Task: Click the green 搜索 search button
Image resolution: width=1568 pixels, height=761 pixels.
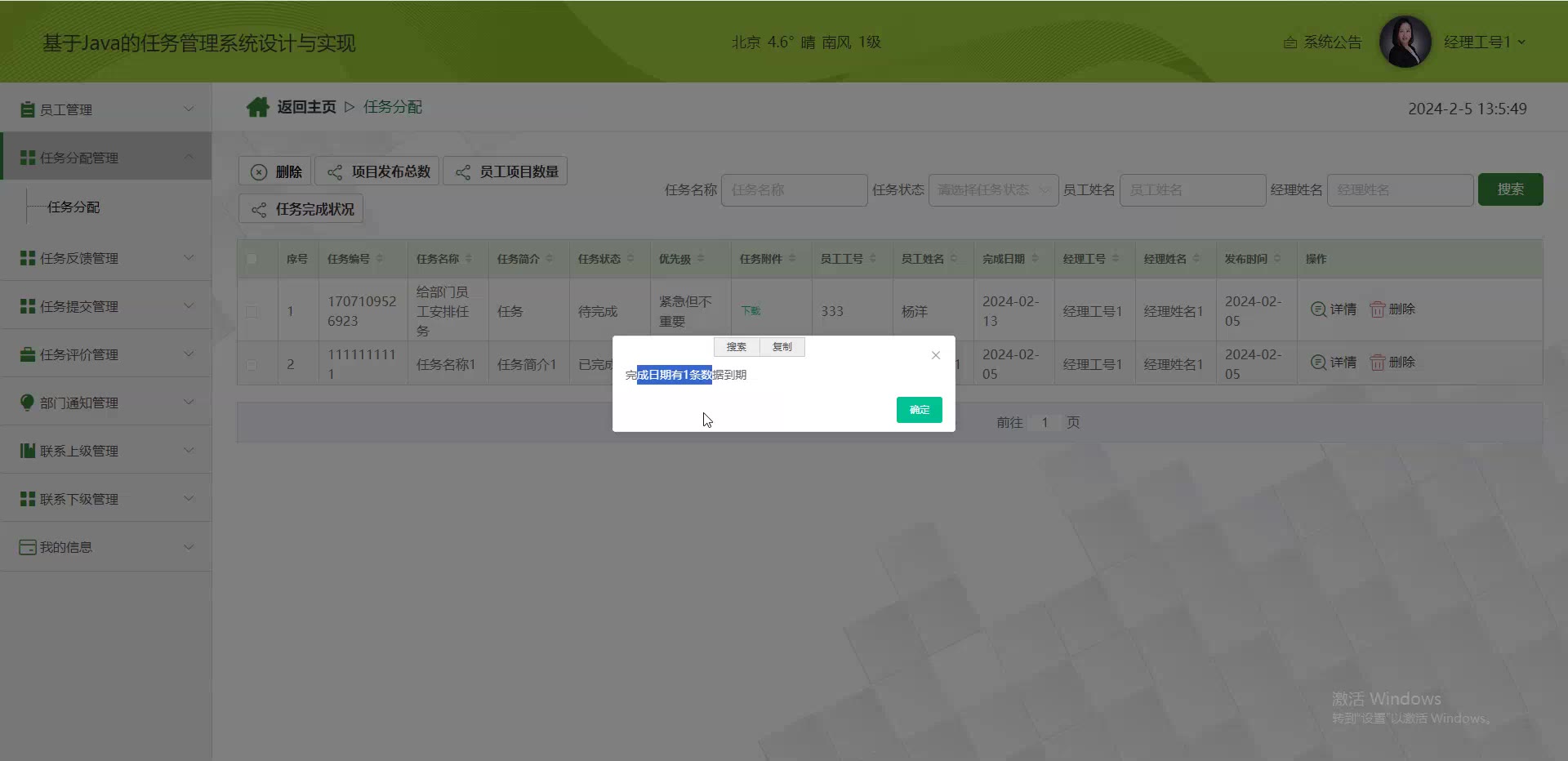Action: coord(1510,189)
